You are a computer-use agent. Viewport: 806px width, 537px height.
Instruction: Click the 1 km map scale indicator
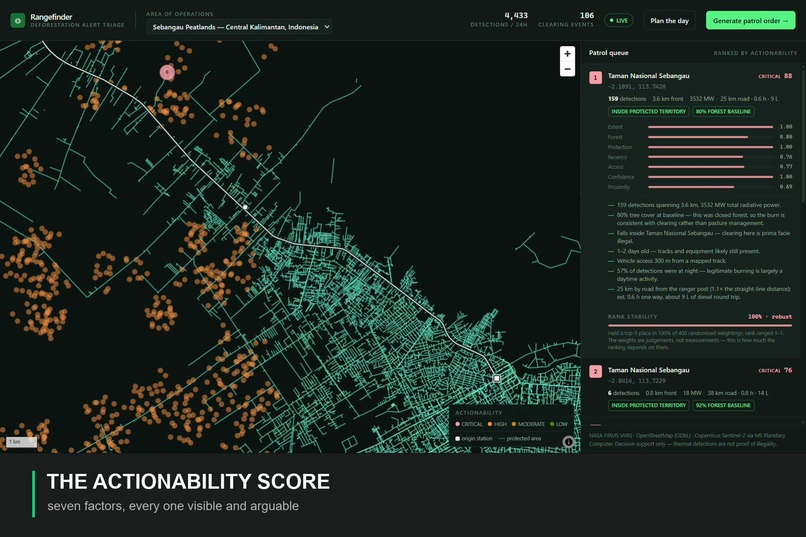(x=22, y=441)
